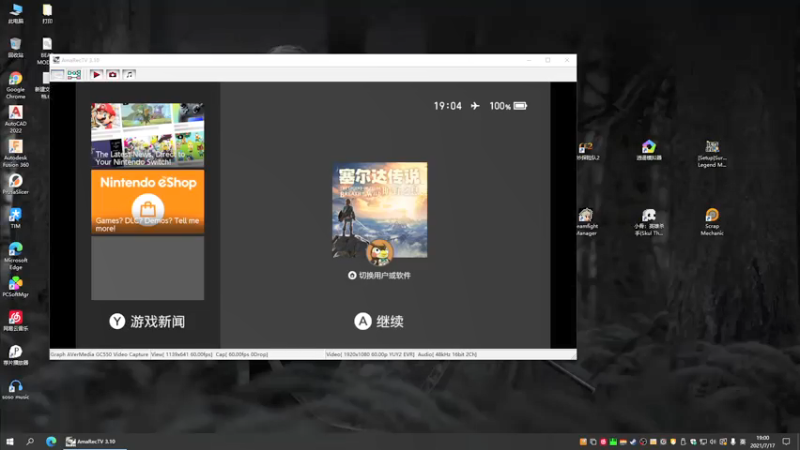
Task: Toggle audio with the music note icon
Action: [x=129, y=74]
